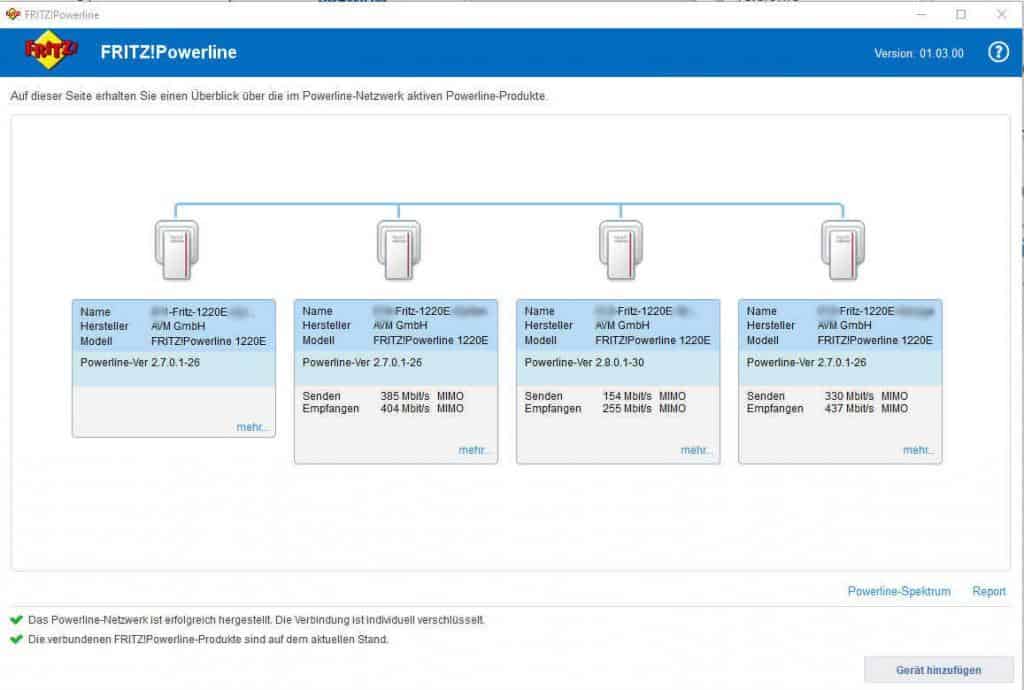Select the adapter icon above the 330 Mbit/s card
Image resolution: width=1024 pixels, height=690 pixels.
[x=842, y=250]
